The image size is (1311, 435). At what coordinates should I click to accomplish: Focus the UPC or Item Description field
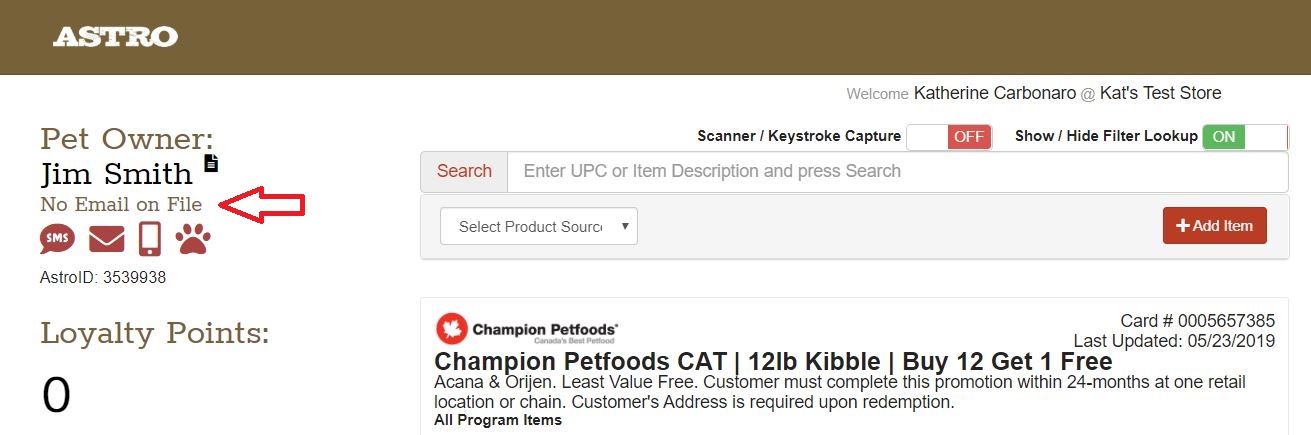pyautogui.click(x=897, y=171)
